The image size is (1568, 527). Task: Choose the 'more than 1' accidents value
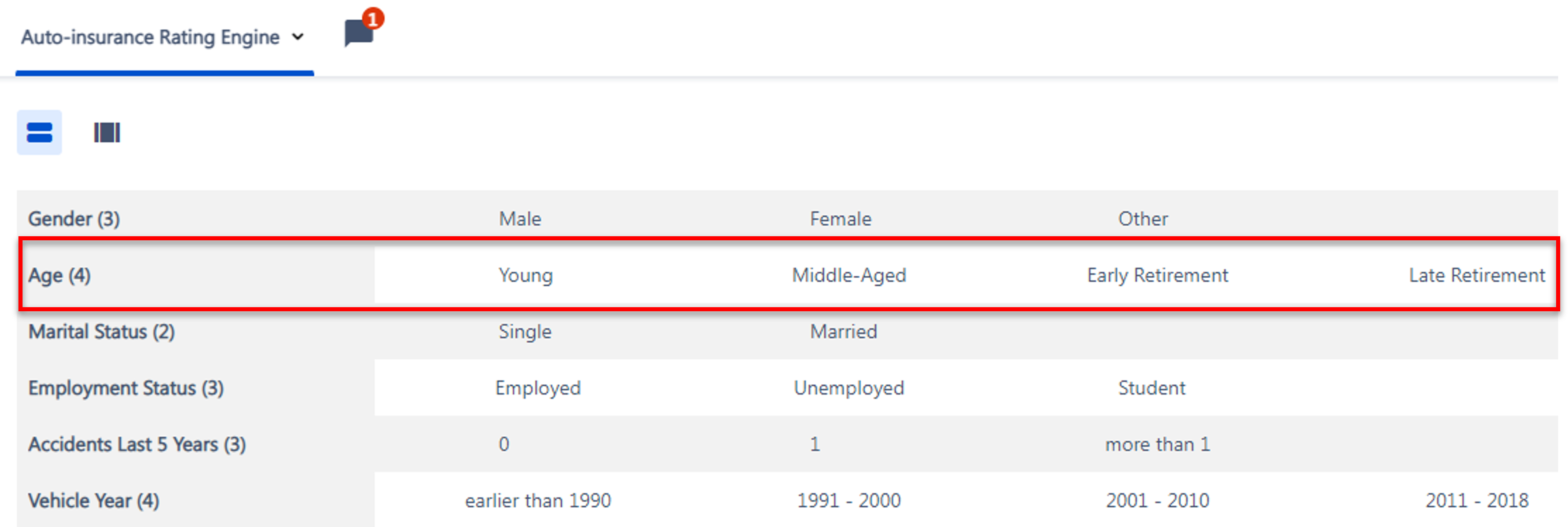point(1158,444)
